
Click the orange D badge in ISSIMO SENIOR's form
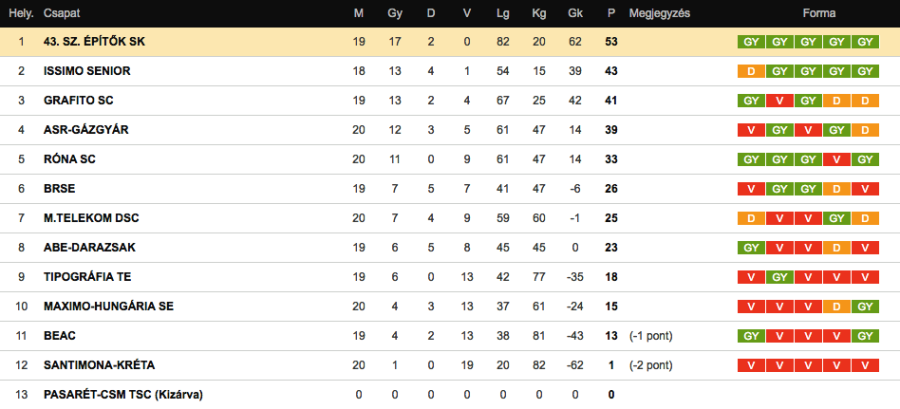click(750, 71)
